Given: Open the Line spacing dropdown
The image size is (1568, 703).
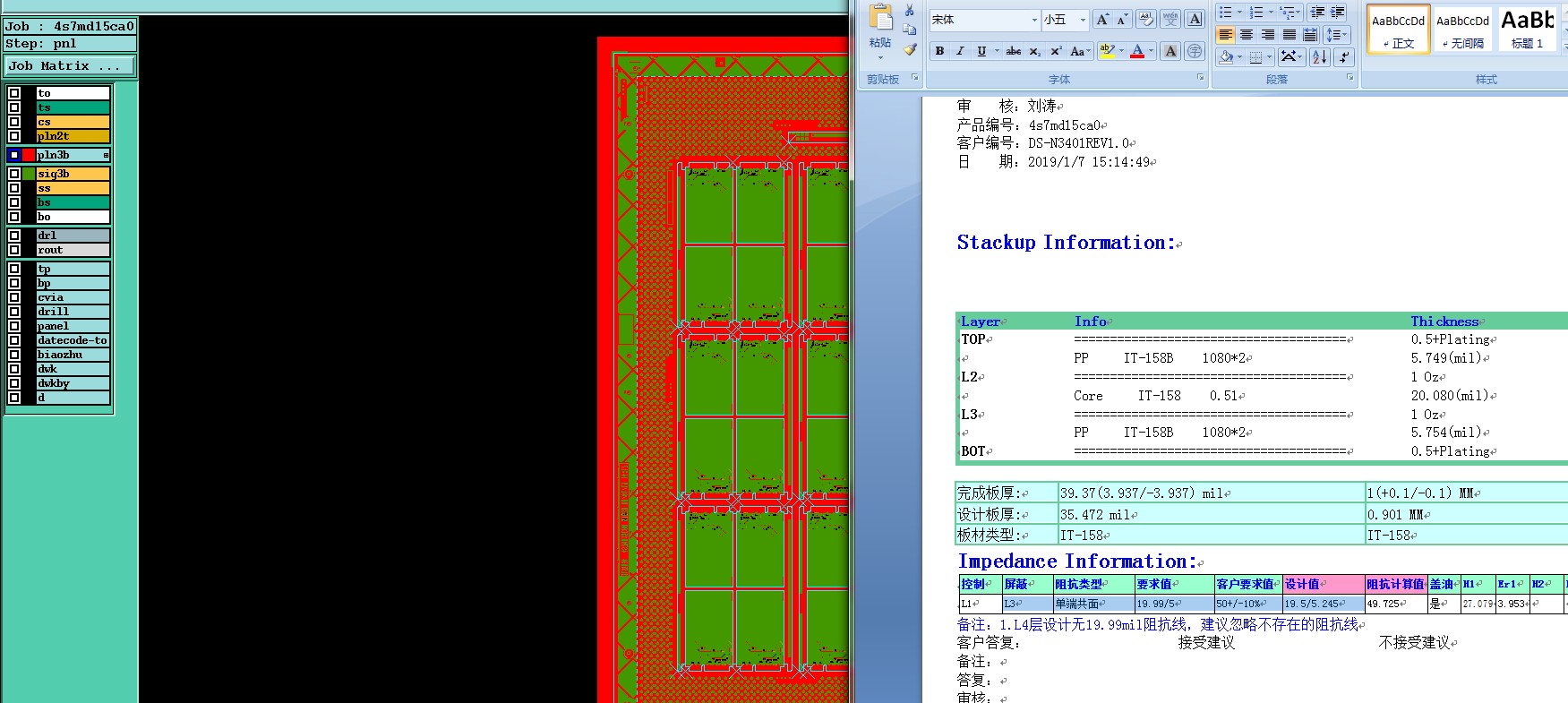Looking at the screenshot, I should coord(1336,35).
